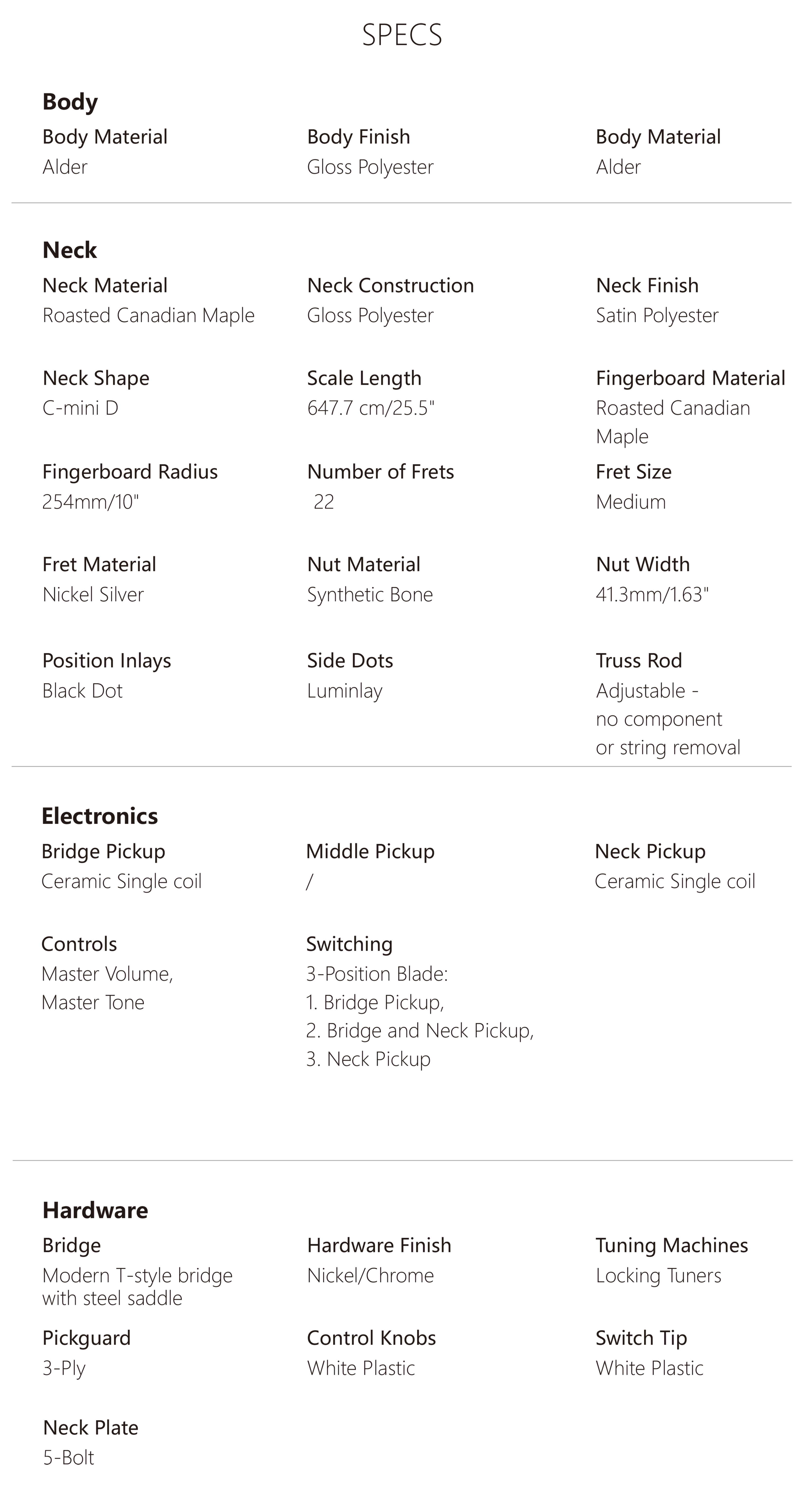Click the 5-Bolt neck plate value

point(68,1457)
